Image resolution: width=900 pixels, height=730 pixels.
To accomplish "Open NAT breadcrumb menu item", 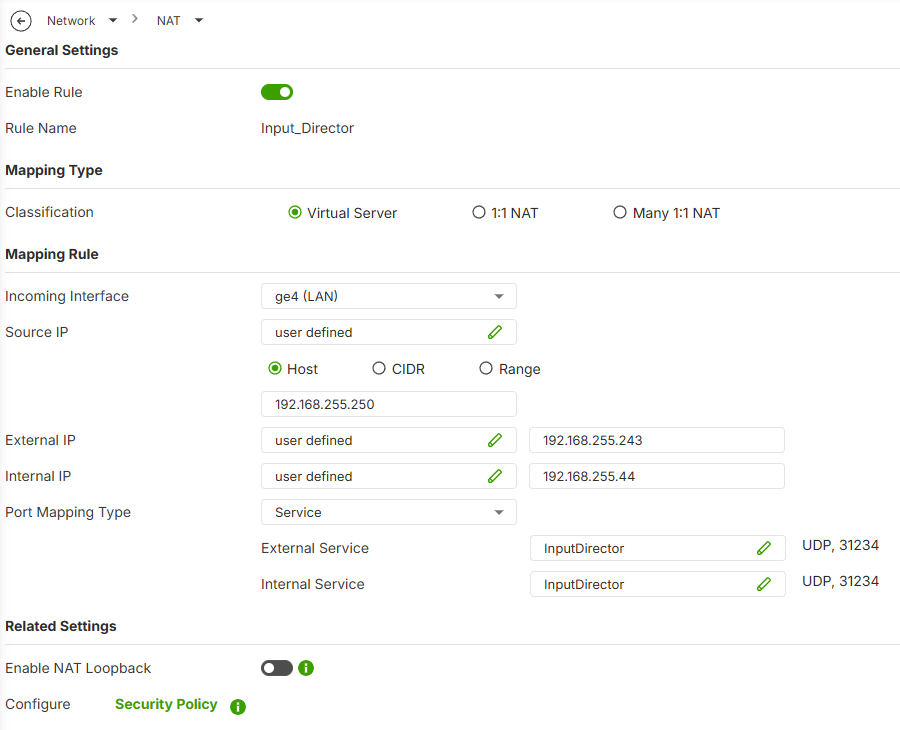I will point(168,21).
